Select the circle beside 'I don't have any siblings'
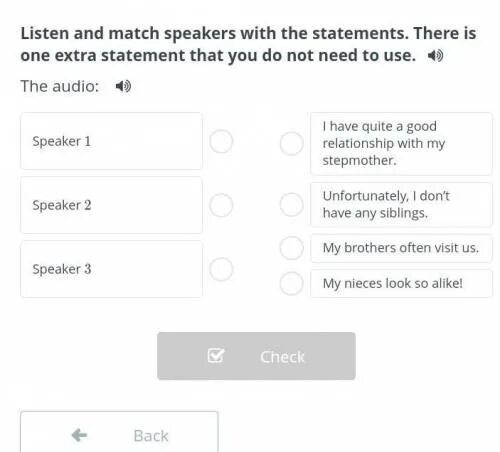Viewport: 500px width, 452px height. tap(291, 205)
